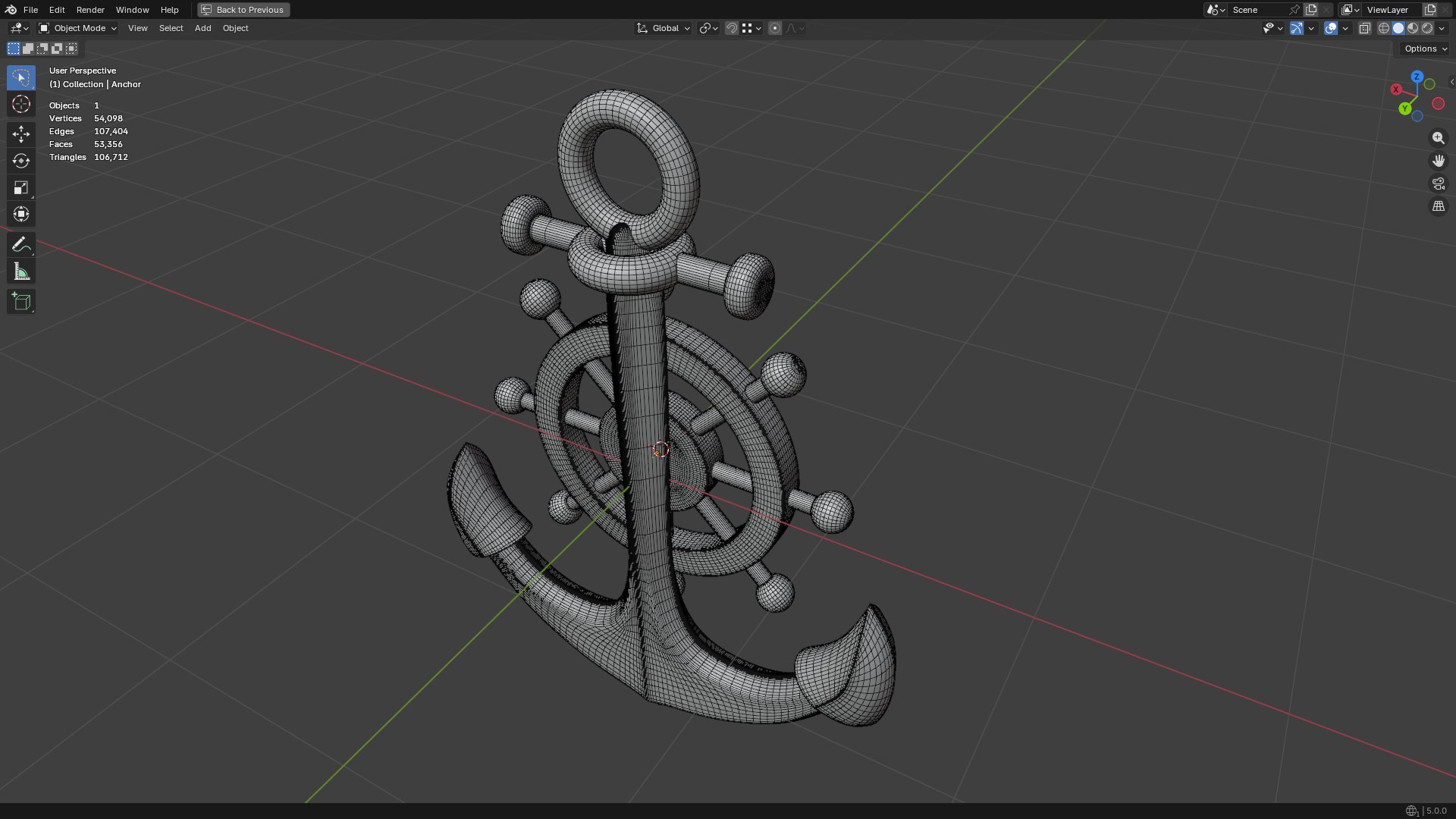Switch to Material Preview shading
1456x819 pixels.
(1413, 28)
